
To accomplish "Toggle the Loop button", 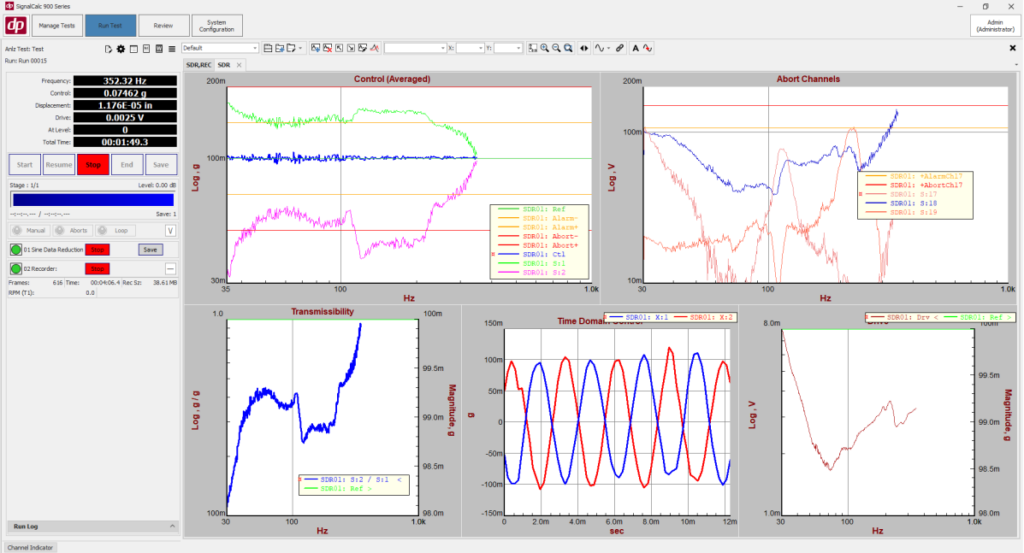I will click(114, 230).
